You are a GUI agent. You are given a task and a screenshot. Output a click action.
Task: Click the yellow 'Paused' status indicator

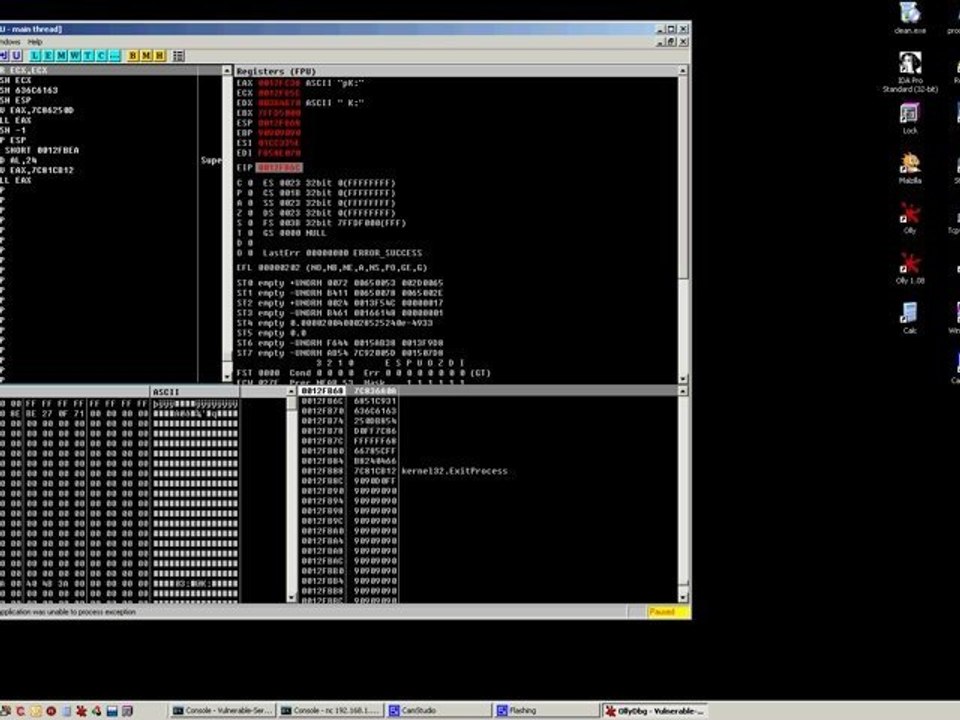coord(669,612)
